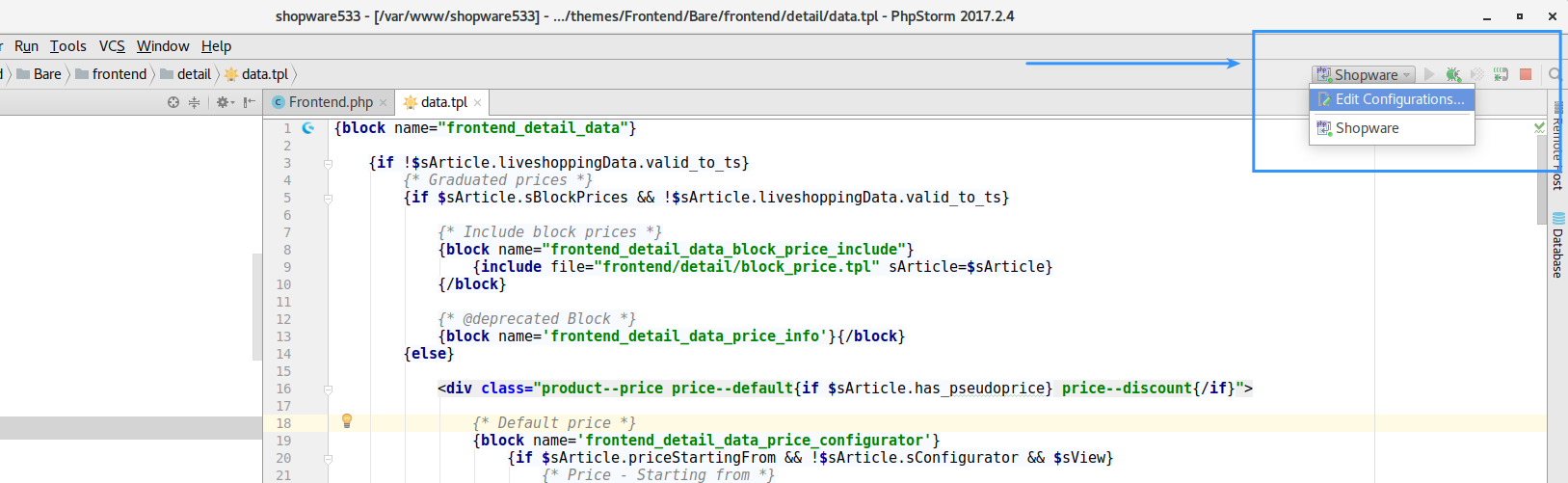Image resolution: width=1568 pixels, height=483 pixels.
Task: Click the Run with Coverage icon
Action: [1476, 74]
